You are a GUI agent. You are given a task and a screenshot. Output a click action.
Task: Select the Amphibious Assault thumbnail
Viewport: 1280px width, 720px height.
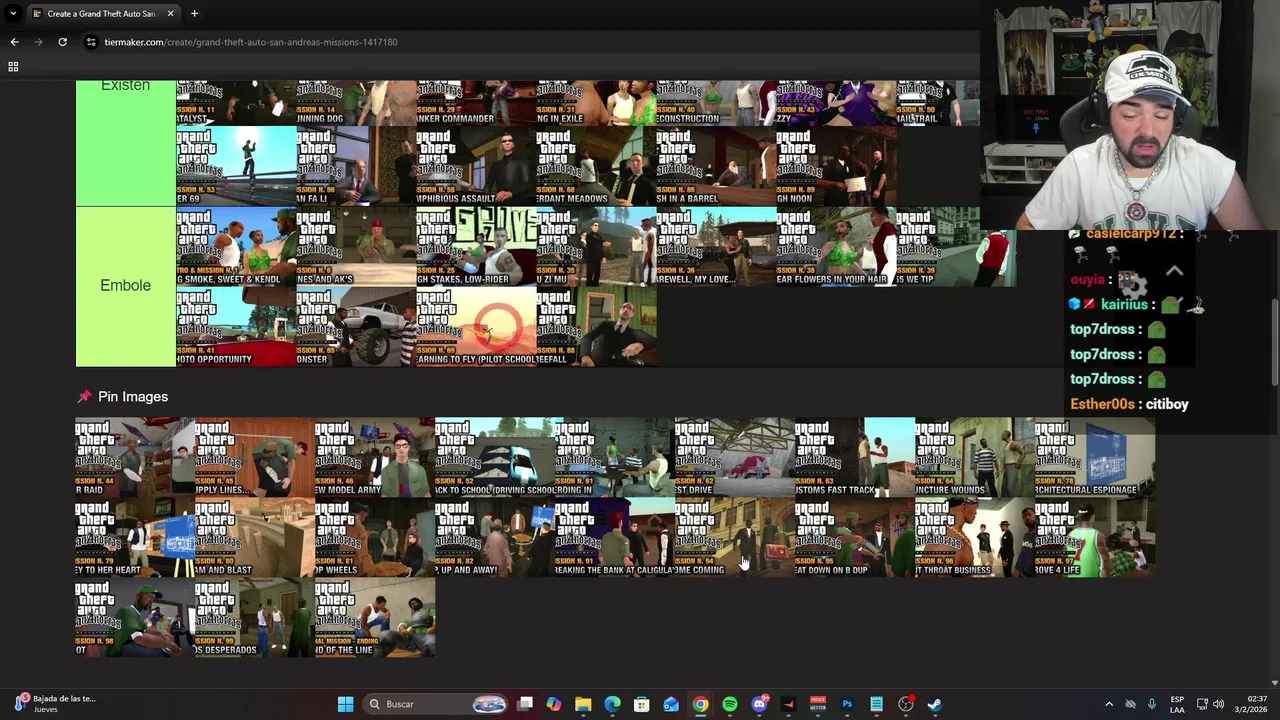click(476, 166)
